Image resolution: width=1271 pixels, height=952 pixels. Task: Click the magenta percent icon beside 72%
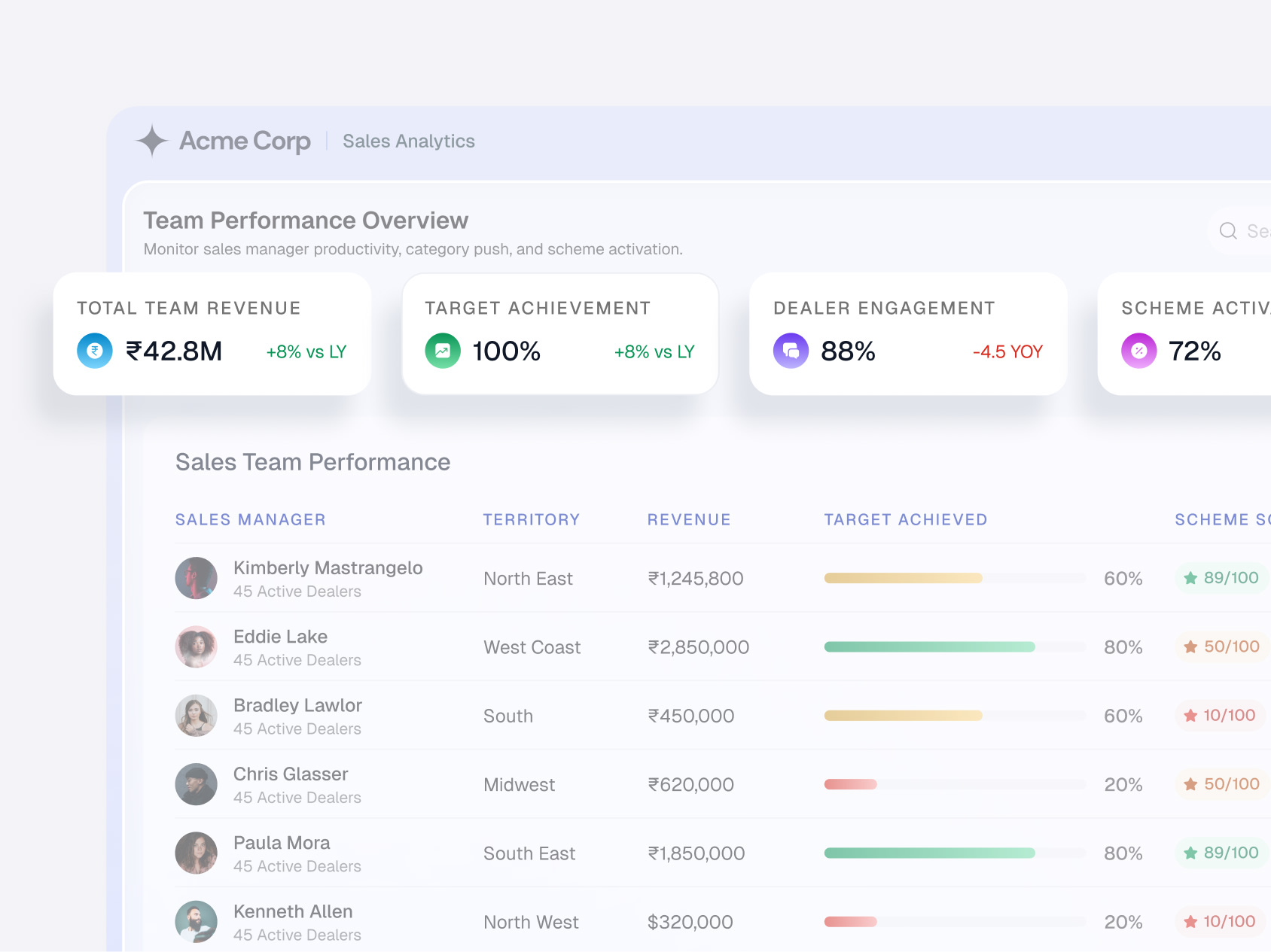coord(1139,351)
